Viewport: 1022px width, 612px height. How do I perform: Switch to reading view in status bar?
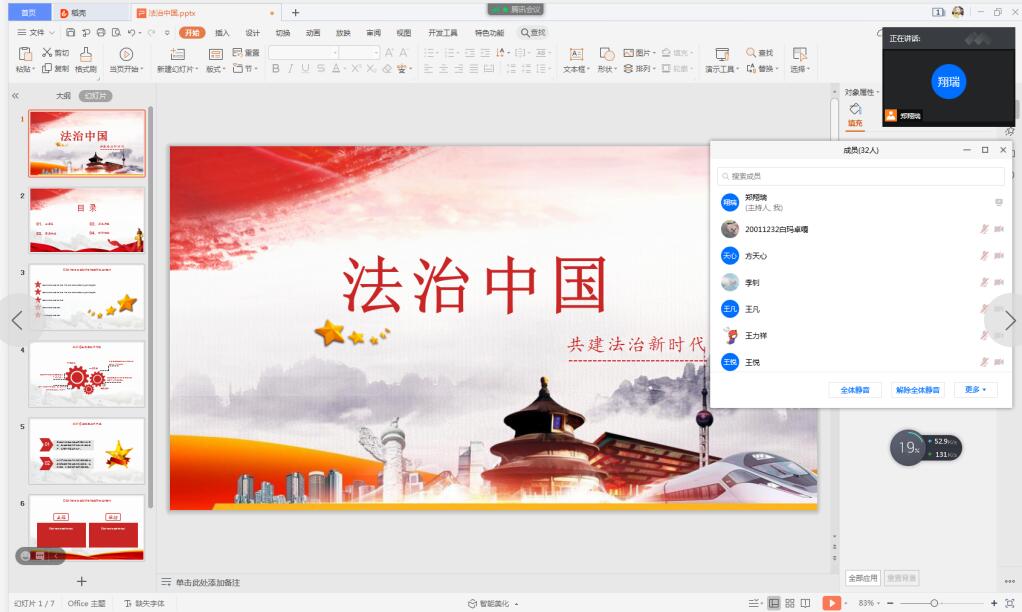pos(806,603)
